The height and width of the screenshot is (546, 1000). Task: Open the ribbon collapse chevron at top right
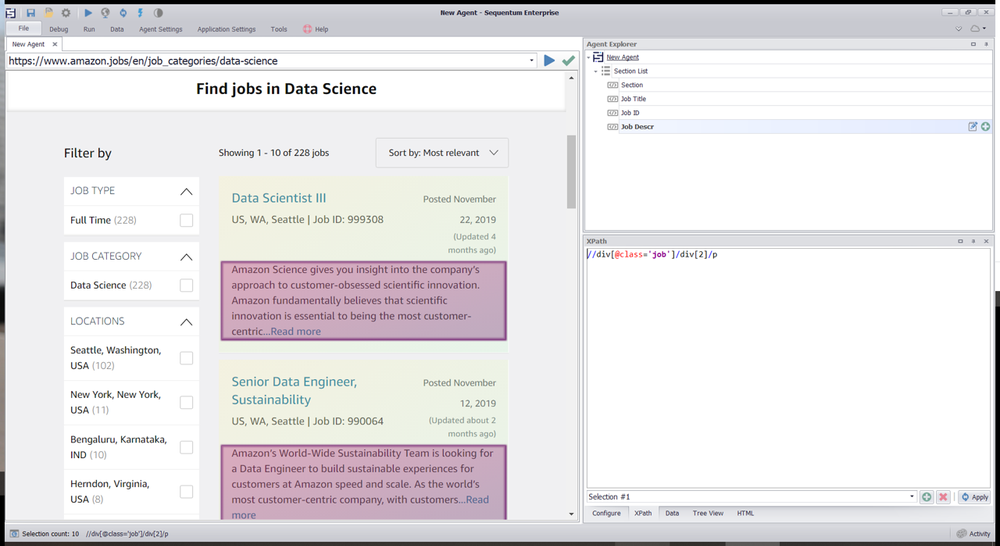click(x=959, y=29)
